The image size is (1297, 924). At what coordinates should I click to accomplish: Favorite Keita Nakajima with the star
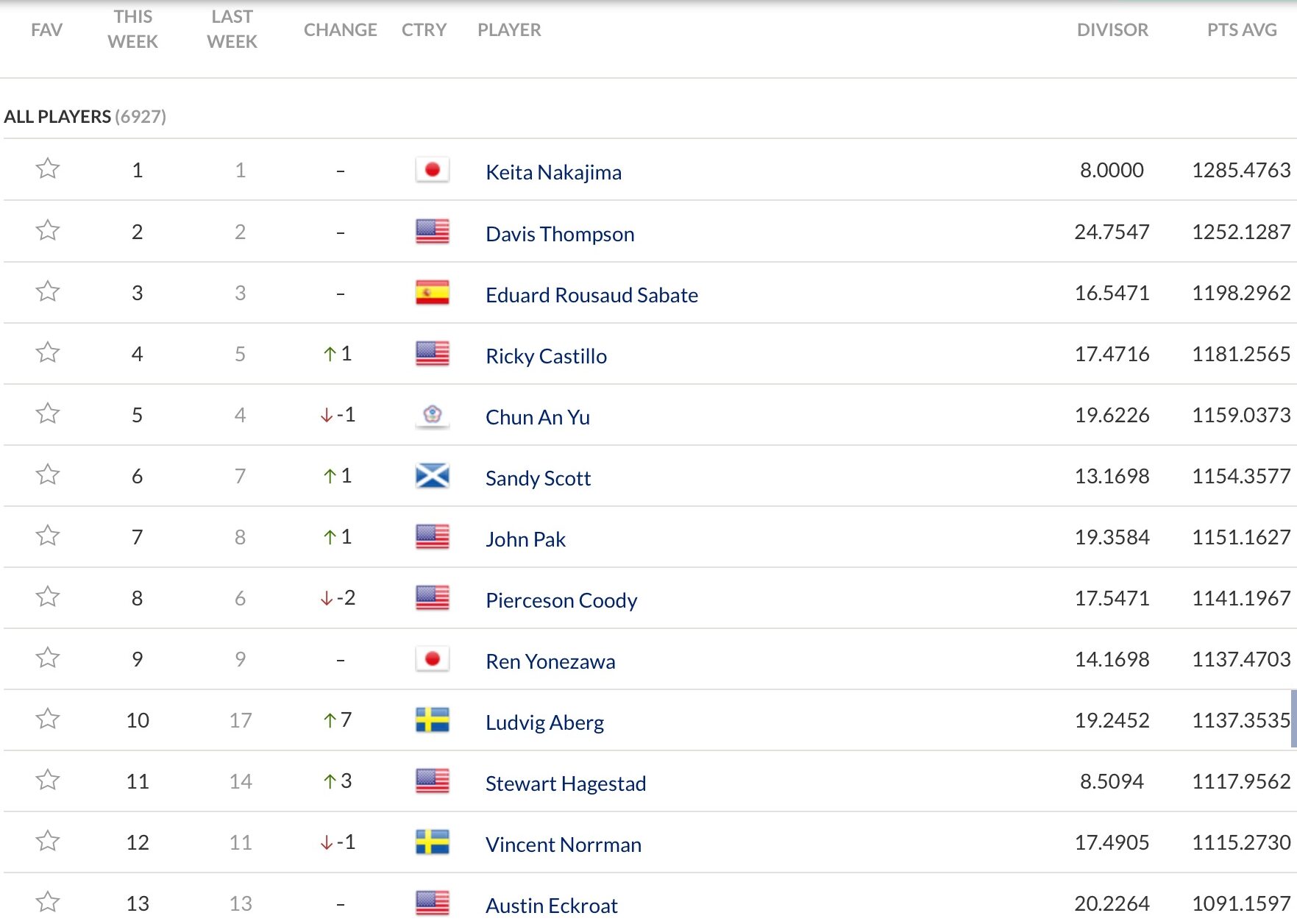point(48,169)
